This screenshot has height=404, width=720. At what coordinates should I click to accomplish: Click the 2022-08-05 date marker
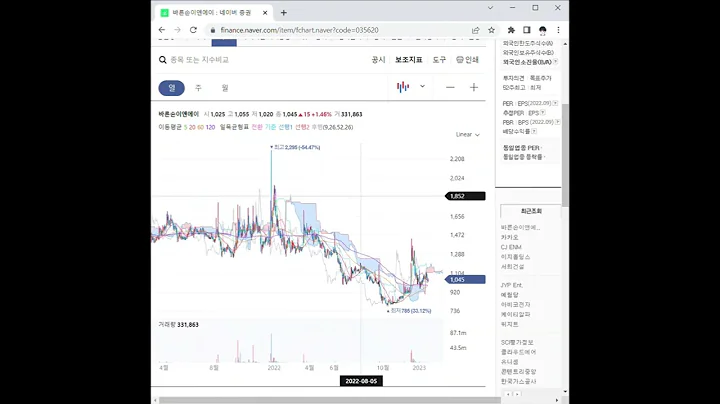(x=361, y=381)
